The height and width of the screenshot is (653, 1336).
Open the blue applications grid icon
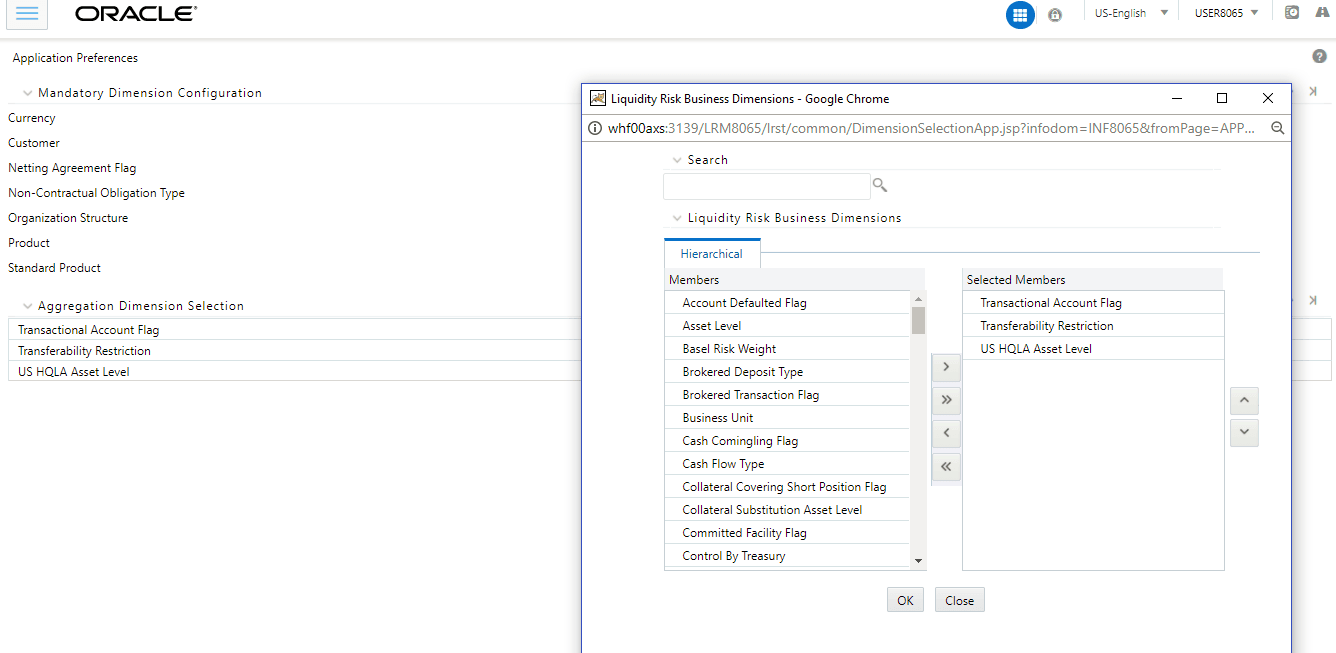pyautogui.click(x=1020, y=14)
